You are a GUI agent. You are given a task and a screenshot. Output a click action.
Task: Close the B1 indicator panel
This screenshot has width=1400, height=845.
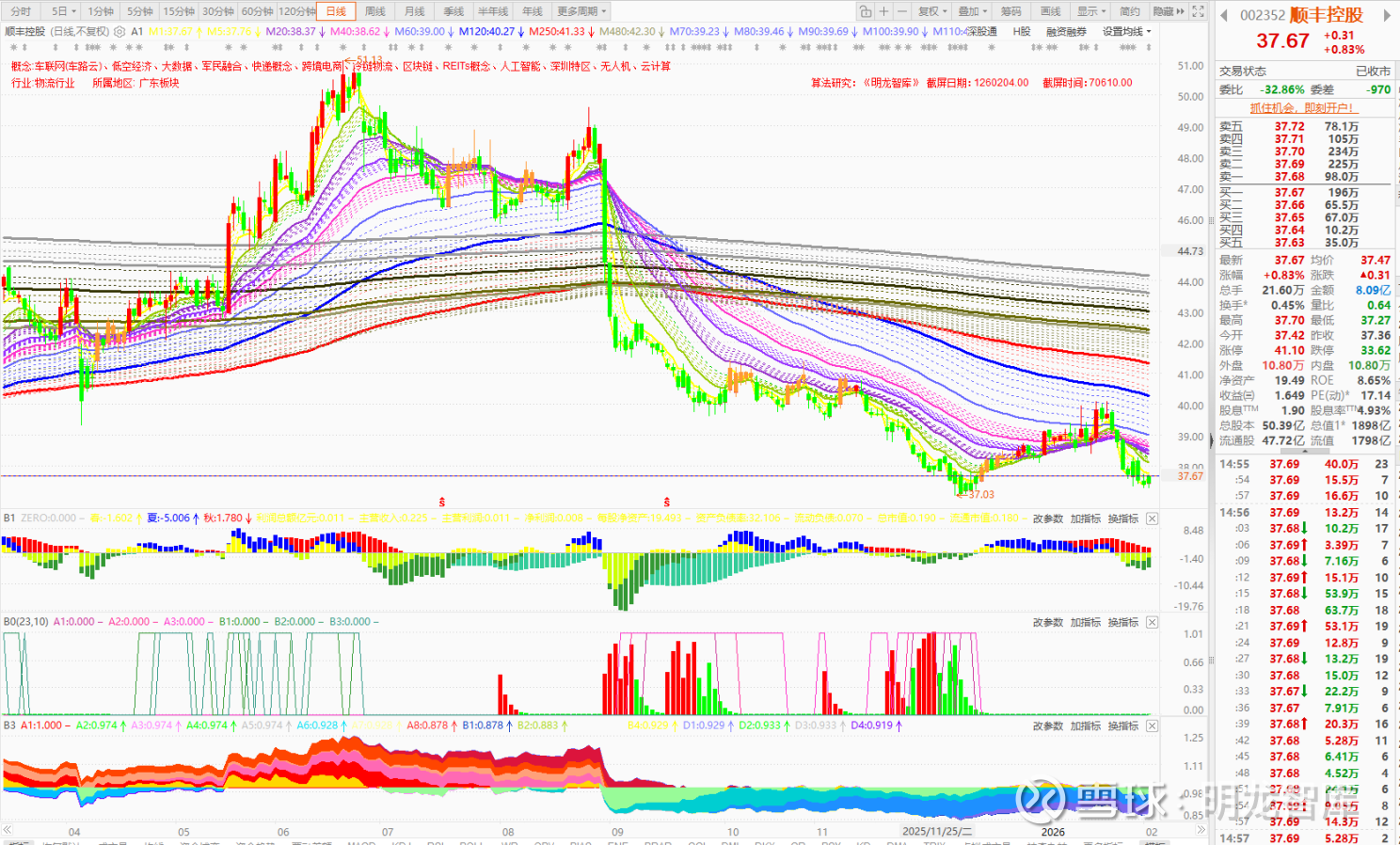tap(1152, 518)
